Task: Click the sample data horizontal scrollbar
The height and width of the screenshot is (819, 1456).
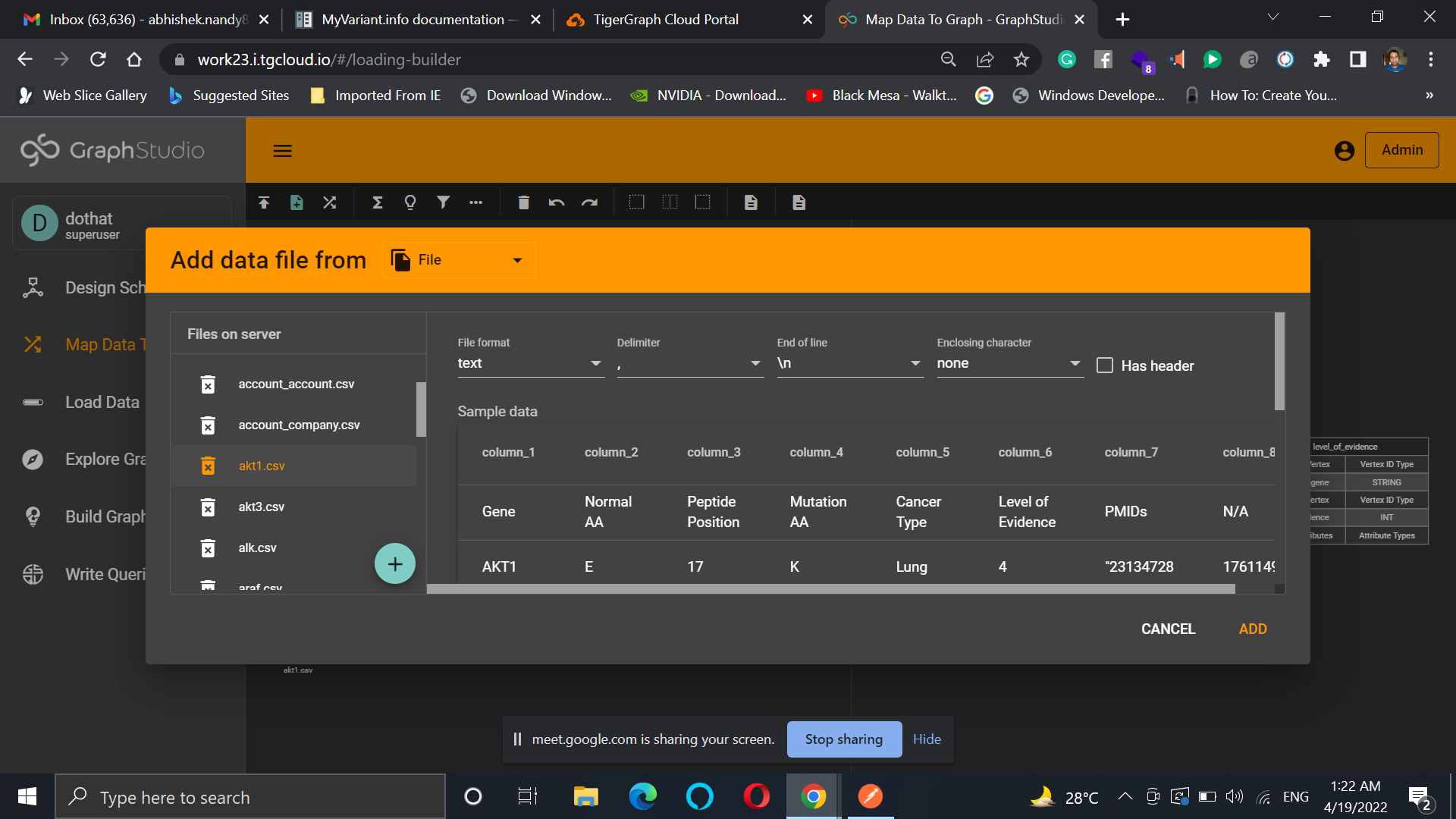Action: point(830,589)
